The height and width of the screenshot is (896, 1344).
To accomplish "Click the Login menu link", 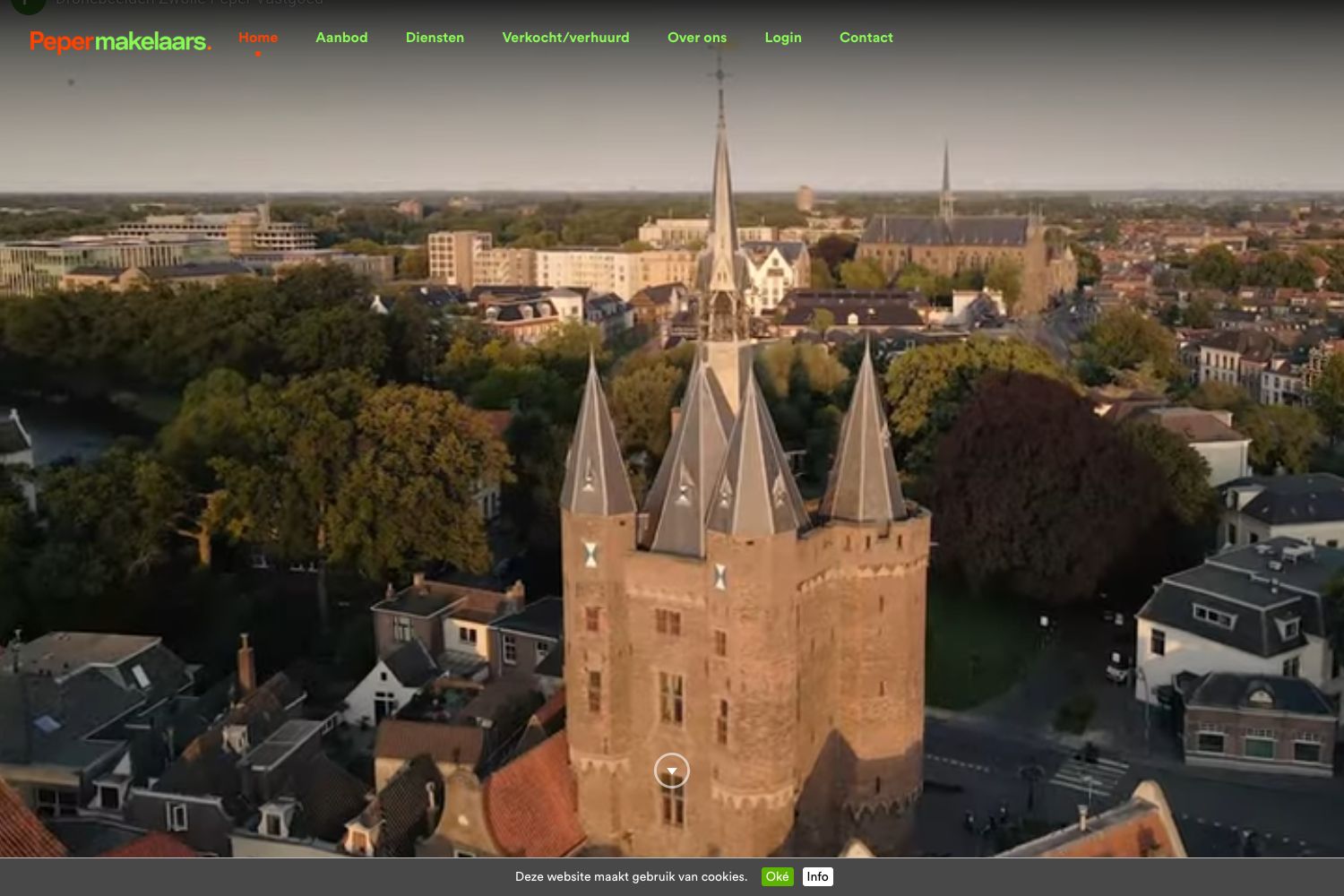I will coord(783,38).
